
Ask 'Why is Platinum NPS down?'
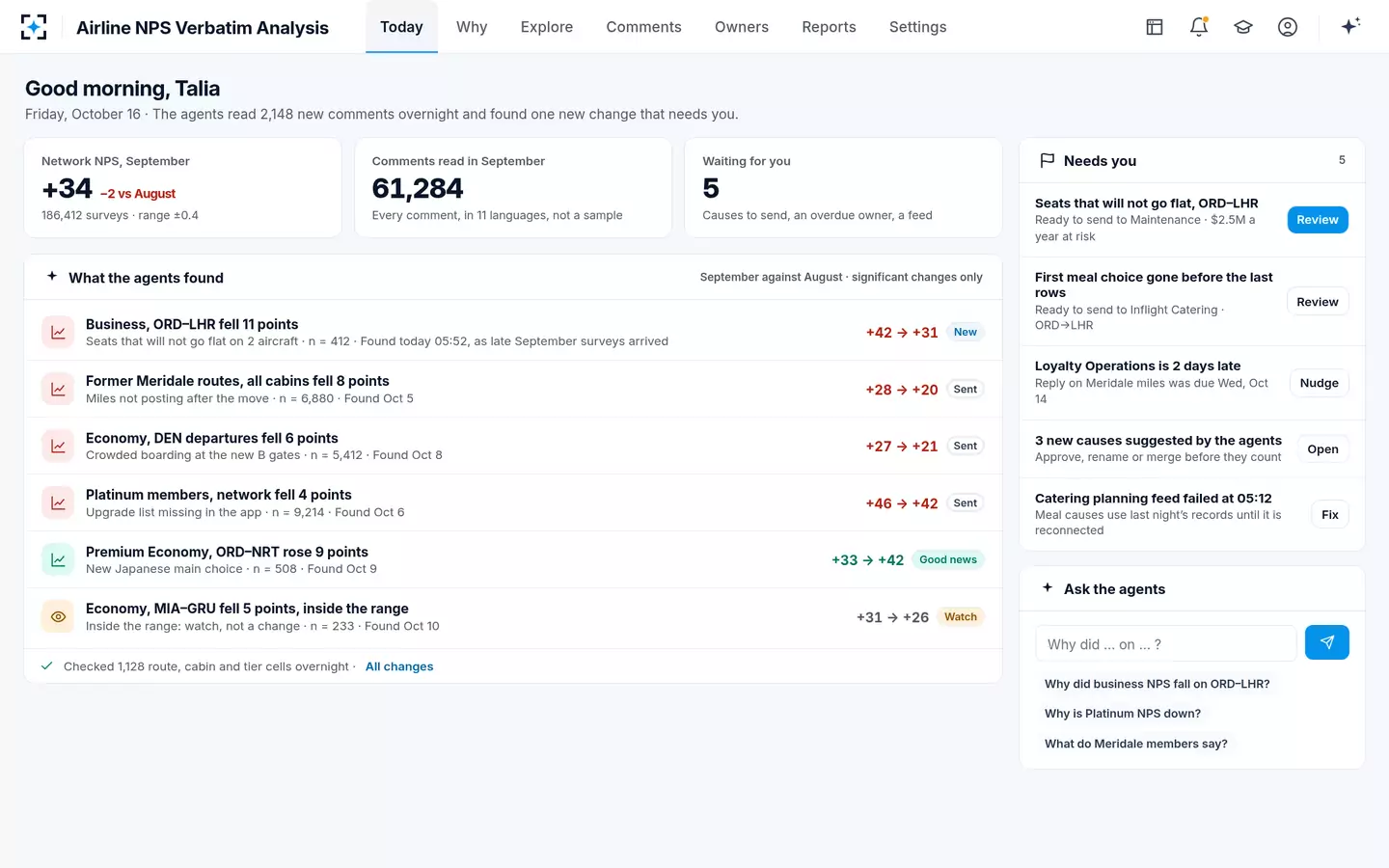pyautogui.click(x=1123, y=714)
